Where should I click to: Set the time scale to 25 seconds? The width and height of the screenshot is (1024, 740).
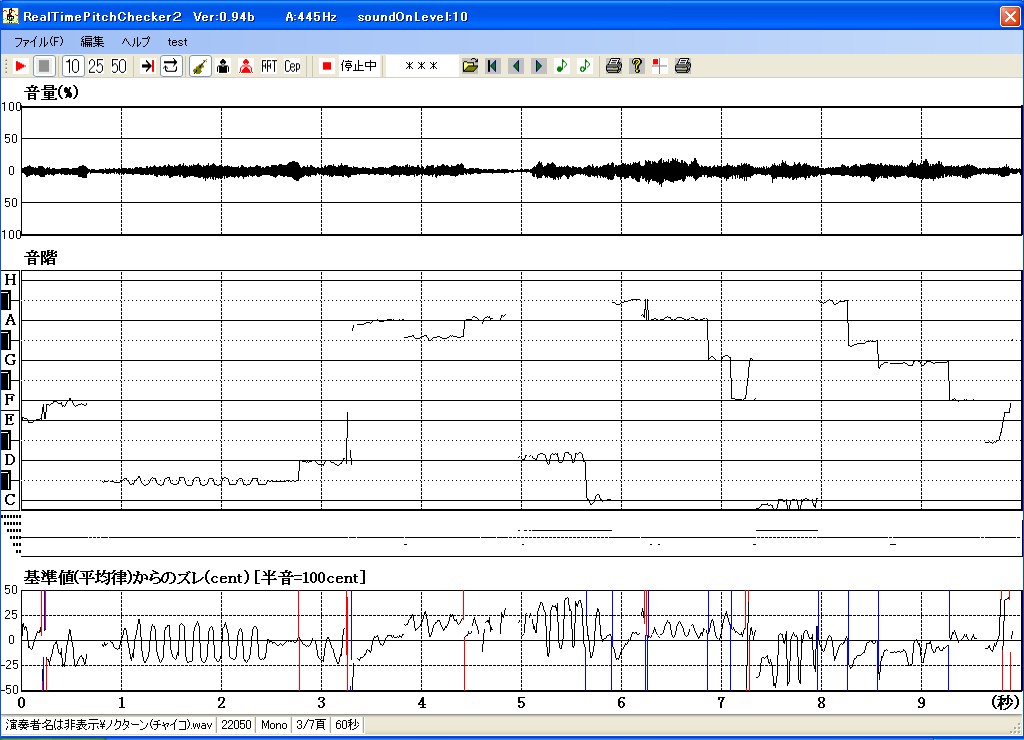[96, 66]
